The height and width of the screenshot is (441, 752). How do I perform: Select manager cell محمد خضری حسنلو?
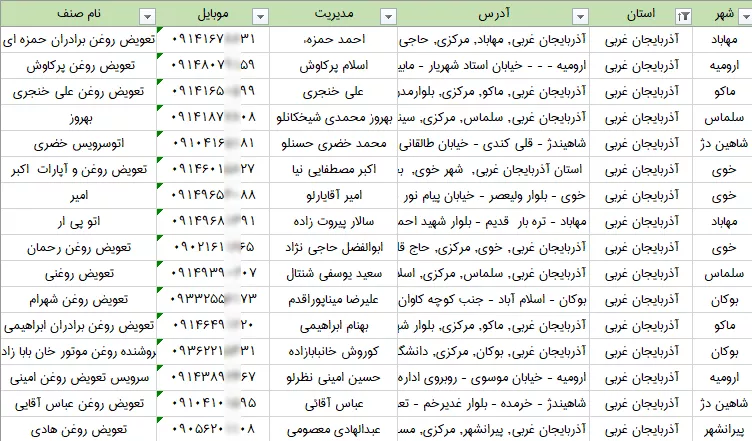click(334, 143)
